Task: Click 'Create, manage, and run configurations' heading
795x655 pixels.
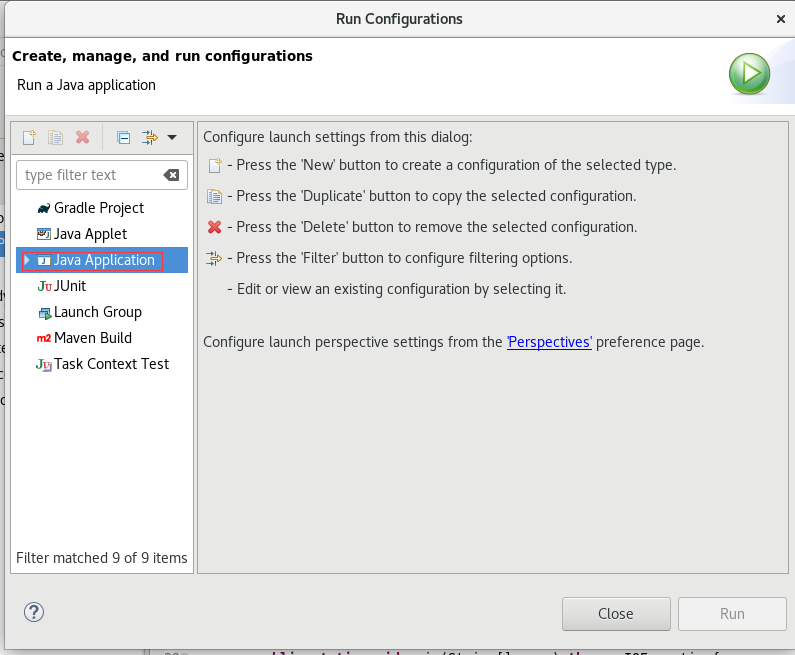Action: click(162, 56)
